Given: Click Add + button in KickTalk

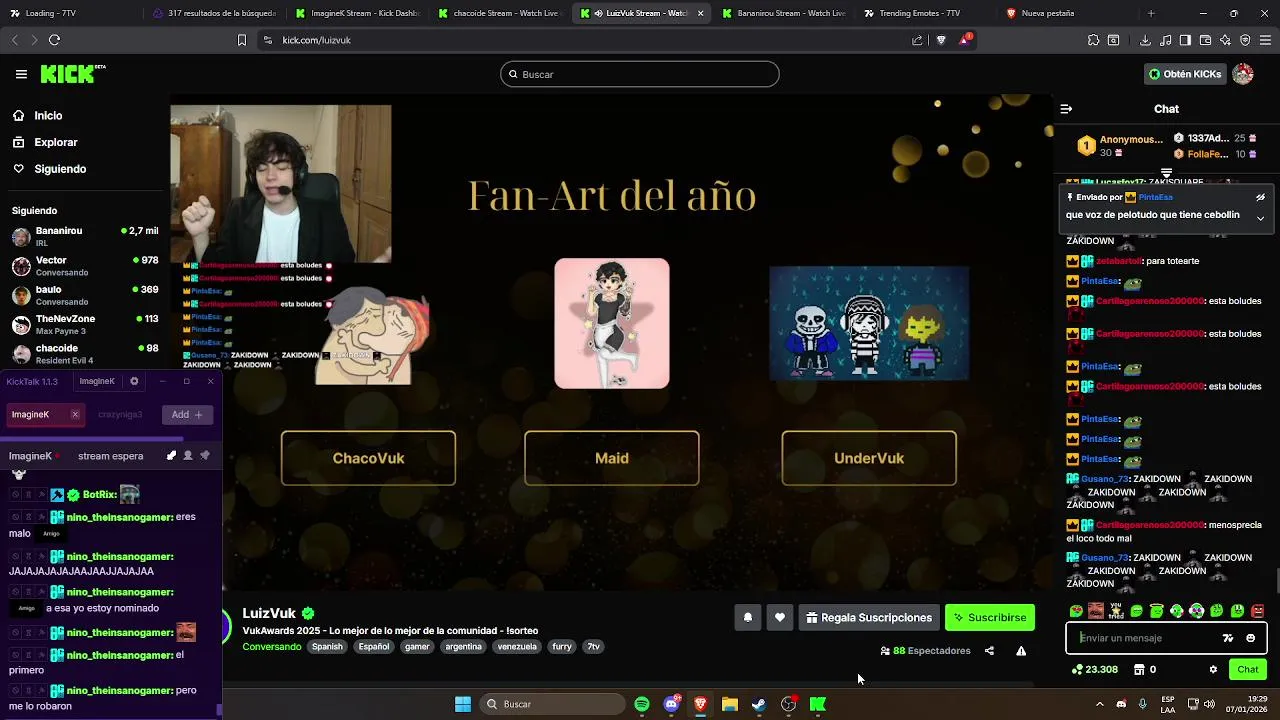Looking at the screenshot, I should pyautogui.click(x=187, y=414).
